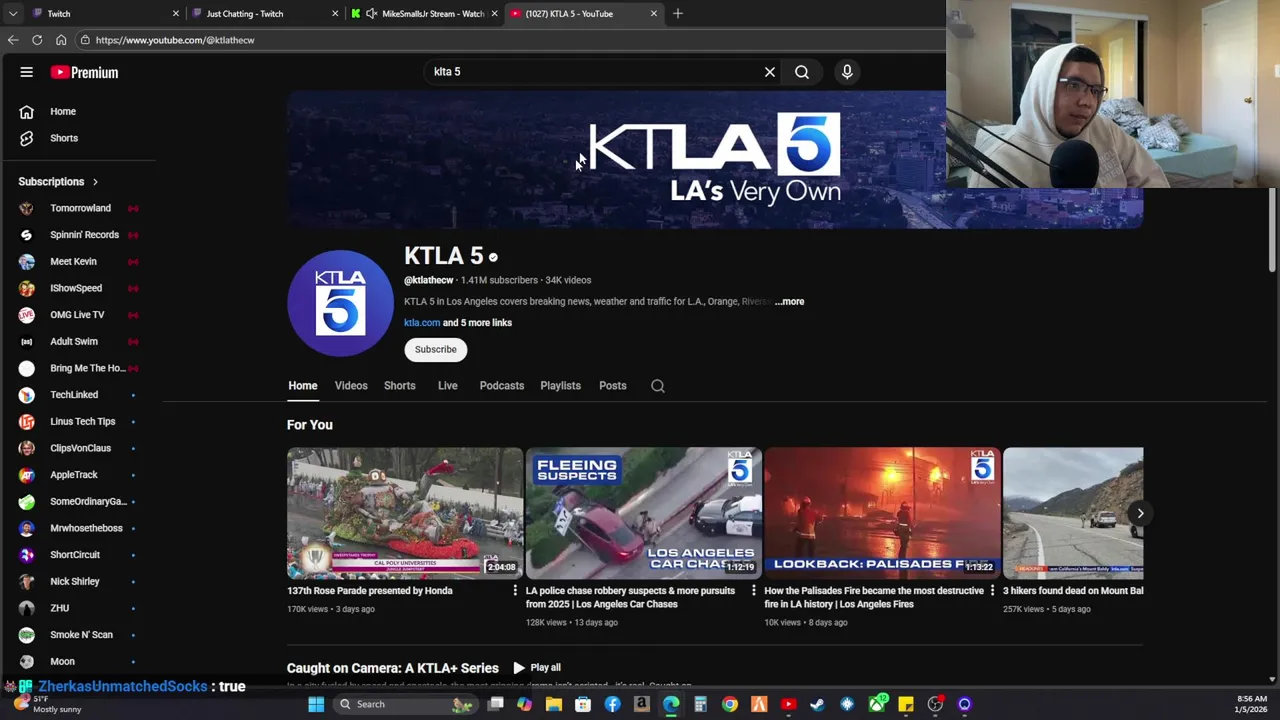1280x720 pixels.
Task: Expand channel description with '...more'
Action: [x=789, y=301]
